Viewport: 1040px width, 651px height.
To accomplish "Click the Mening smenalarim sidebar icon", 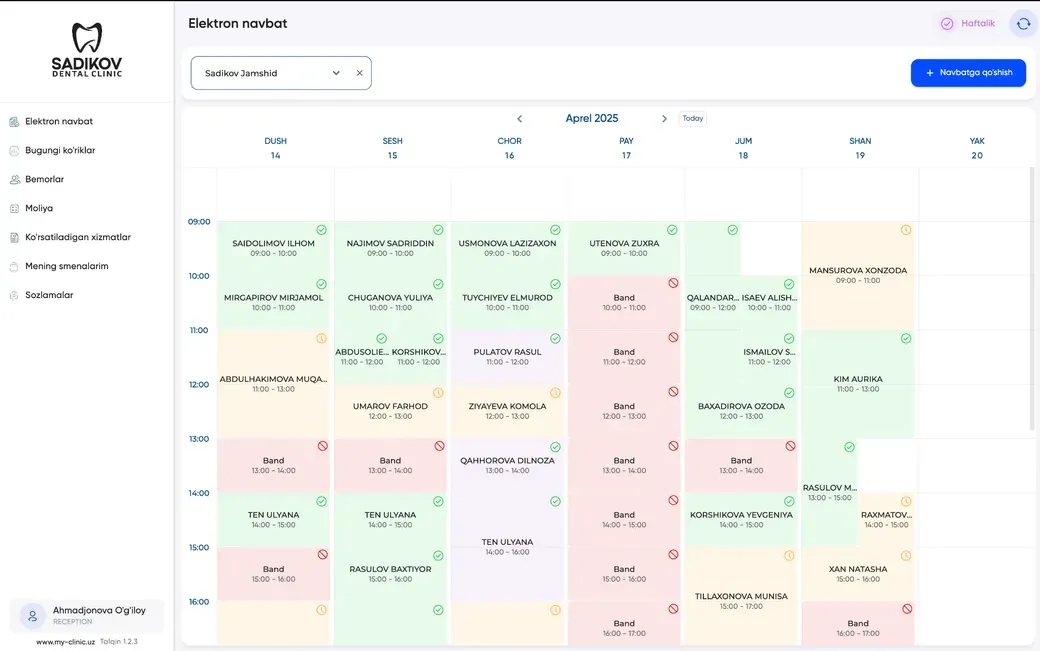I will 14,266.
